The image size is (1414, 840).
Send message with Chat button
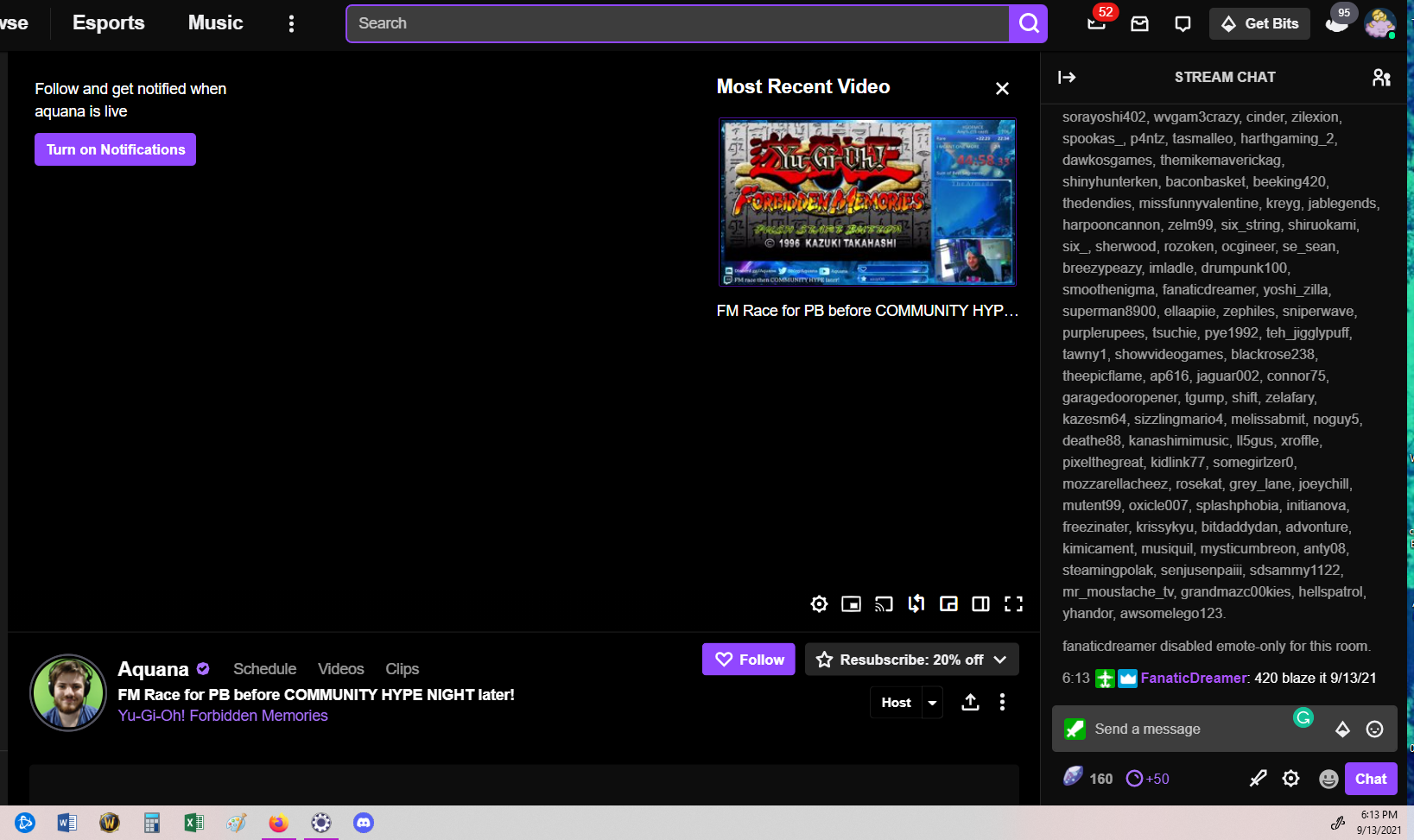point(1371,779)
